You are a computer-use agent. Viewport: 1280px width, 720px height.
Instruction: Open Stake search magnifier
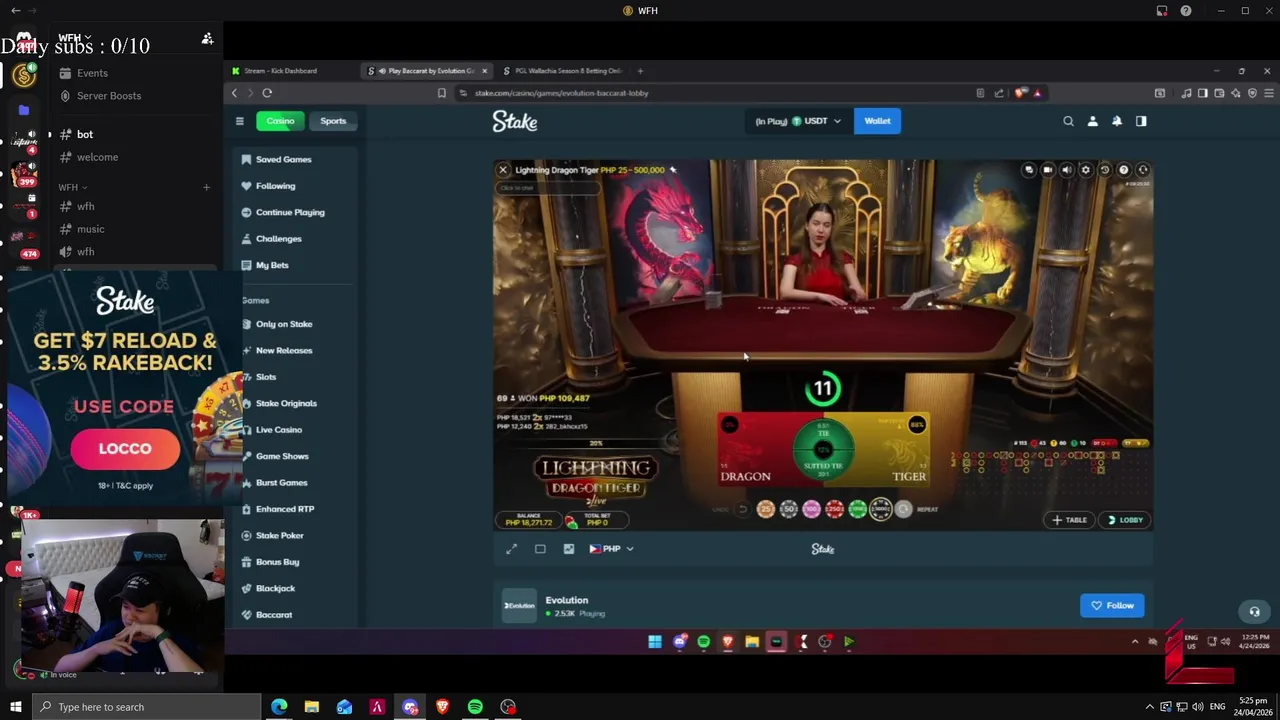(1068, 121)
